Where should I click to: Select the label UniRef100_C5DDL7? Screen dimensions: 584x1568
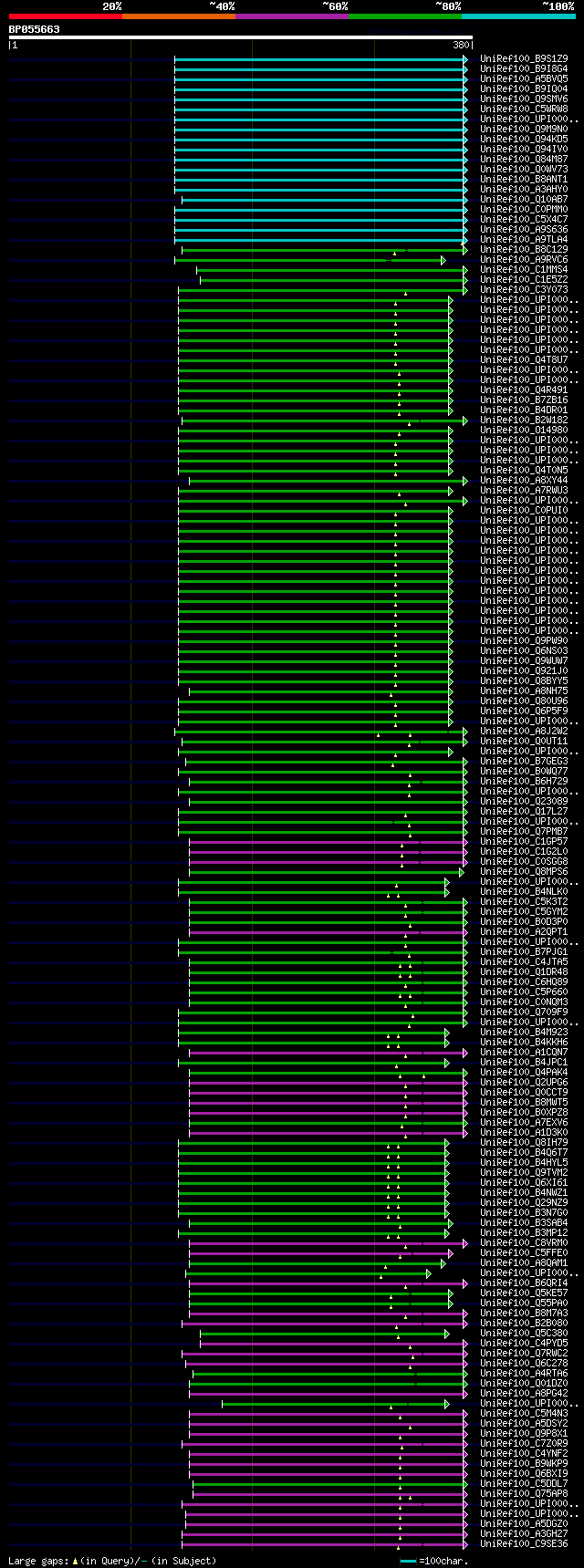524,1483
